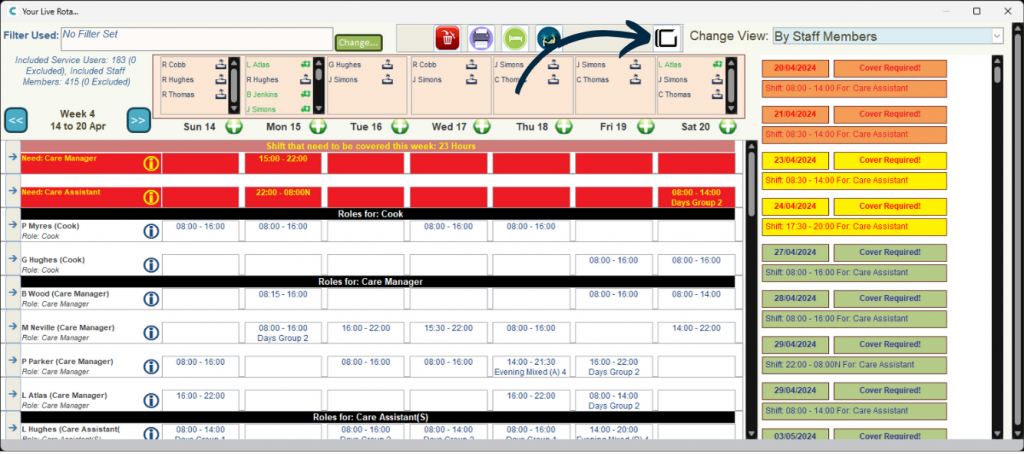Click the right cover list scrollbar
The height and width of the screenshot is (454, 1024).
click(996, 250)
